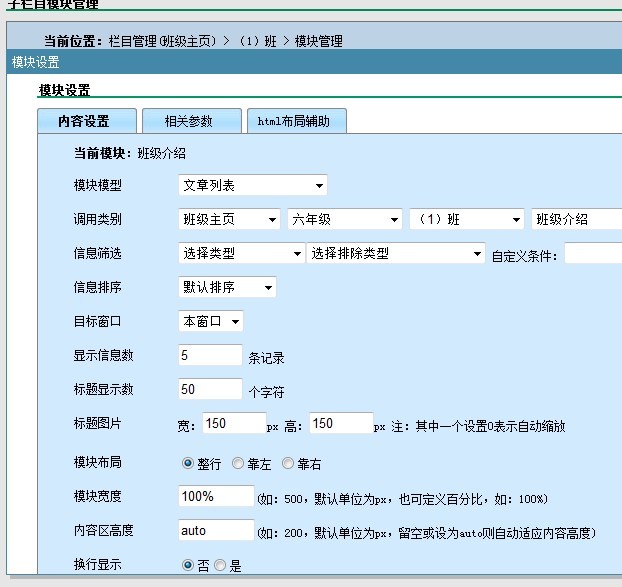Click the 内容区高度 auto field
The height and width of the screenshot is (587, 622).
pyautogui.click(x=216, y=530)
